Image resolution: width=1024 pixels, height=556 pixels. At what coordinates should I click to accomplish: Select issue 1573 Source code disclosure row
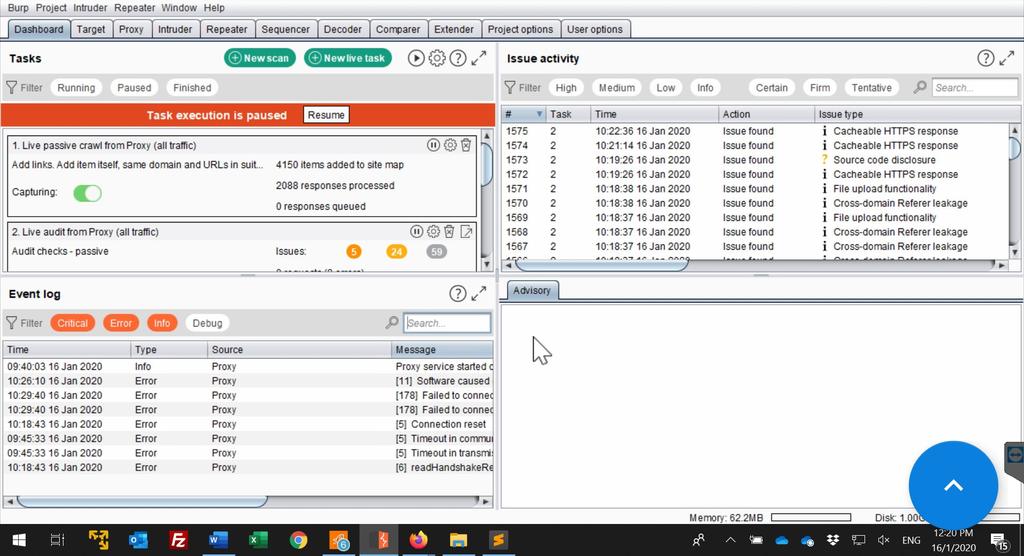point(756,159)
